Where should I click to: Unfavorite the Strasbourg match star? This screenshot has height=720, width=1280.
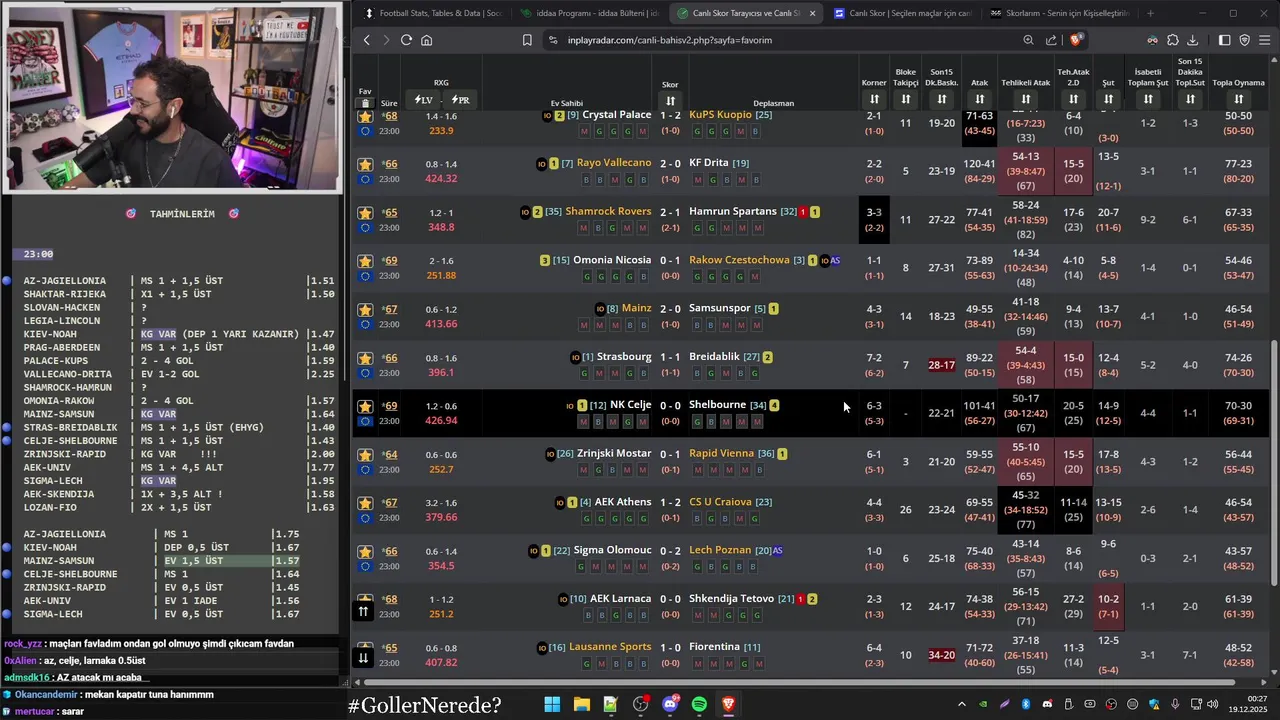tap(365, 358)
